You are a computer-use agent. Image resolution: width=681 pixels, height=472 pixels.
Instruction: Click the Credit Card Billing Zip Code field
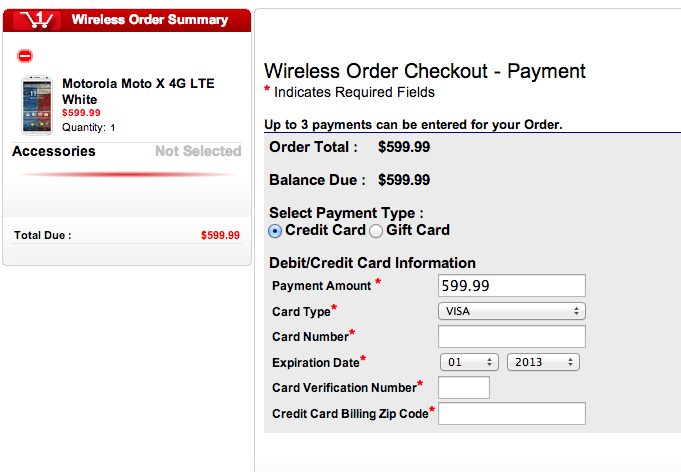(511, 414)
